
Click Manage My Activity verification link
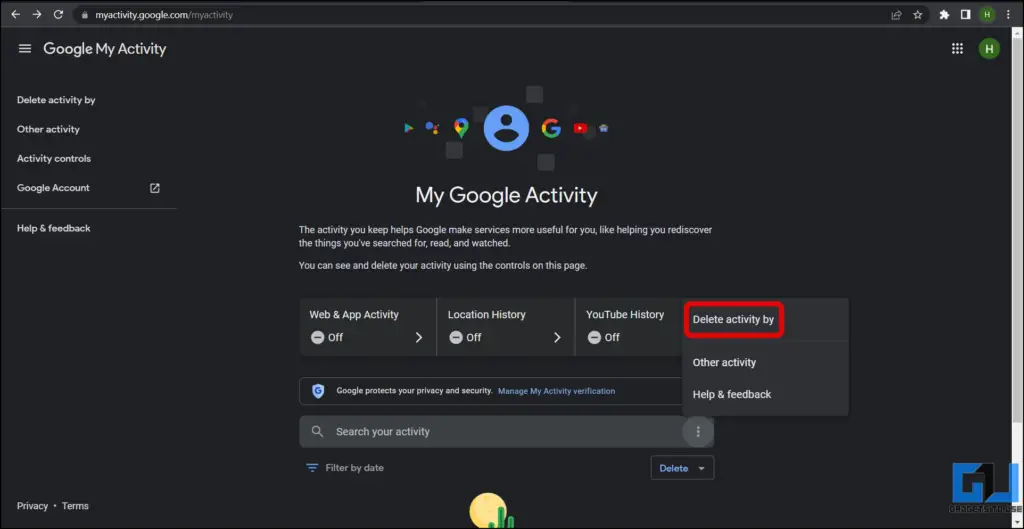(x=556, y=391)
